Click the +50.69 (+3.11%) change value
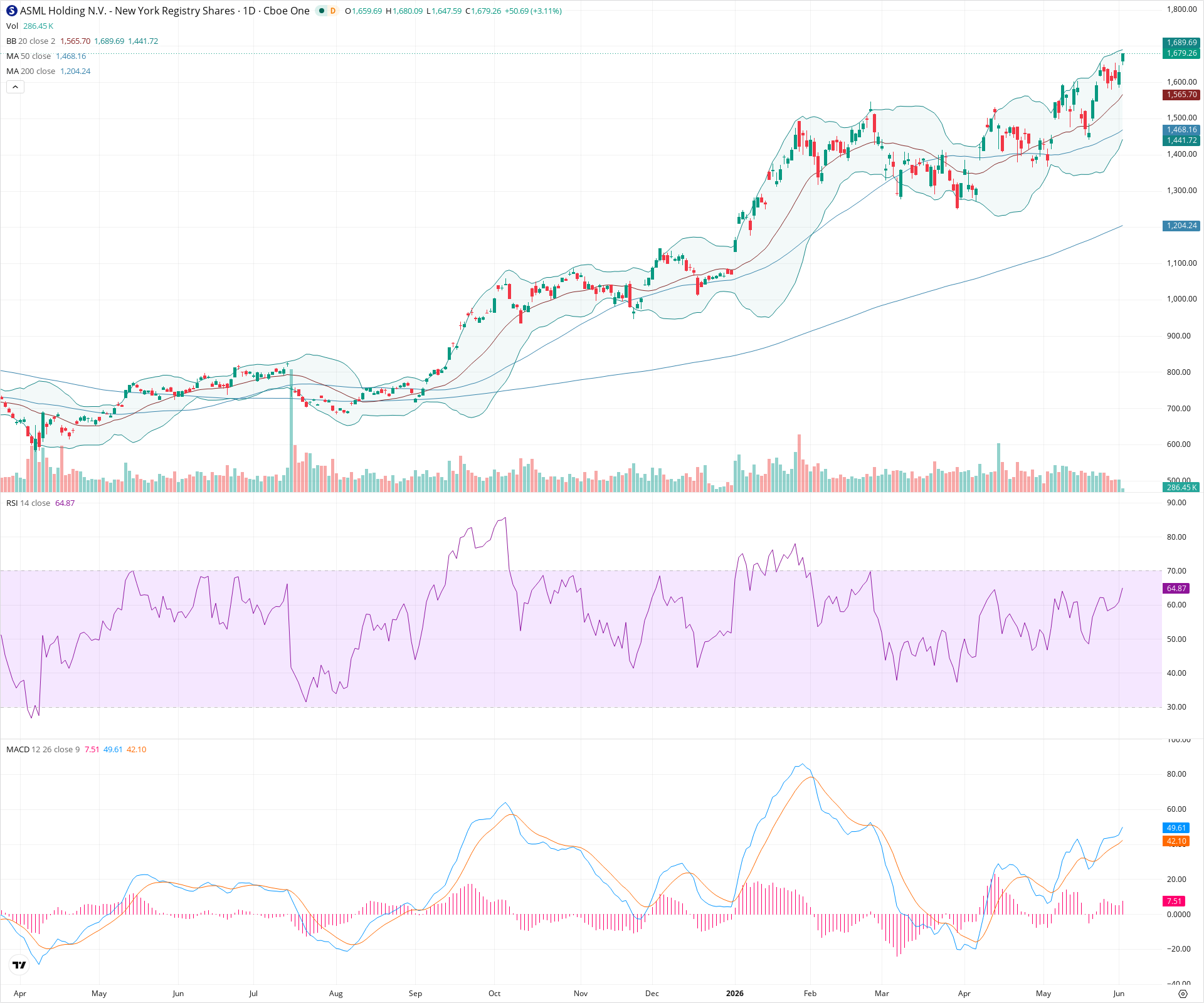The width and height of the screenshot is (1204, 1003). (x=533, y=11)
